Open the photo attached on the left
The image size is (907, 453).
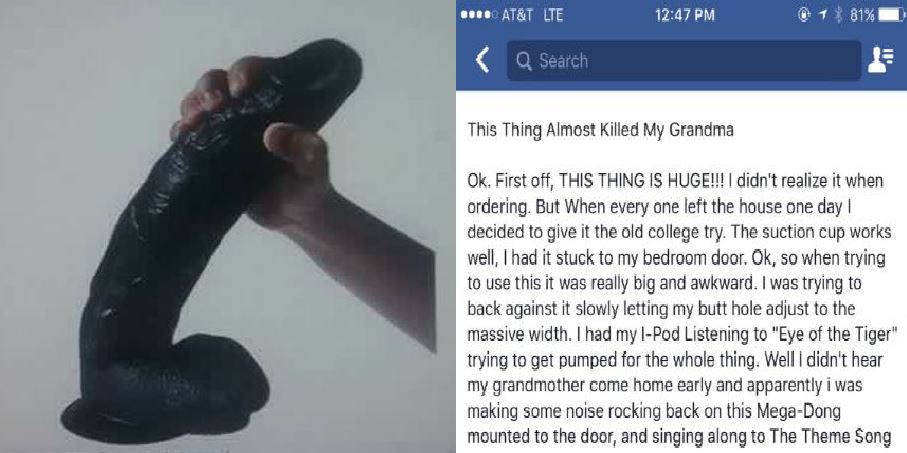point(219,226)
